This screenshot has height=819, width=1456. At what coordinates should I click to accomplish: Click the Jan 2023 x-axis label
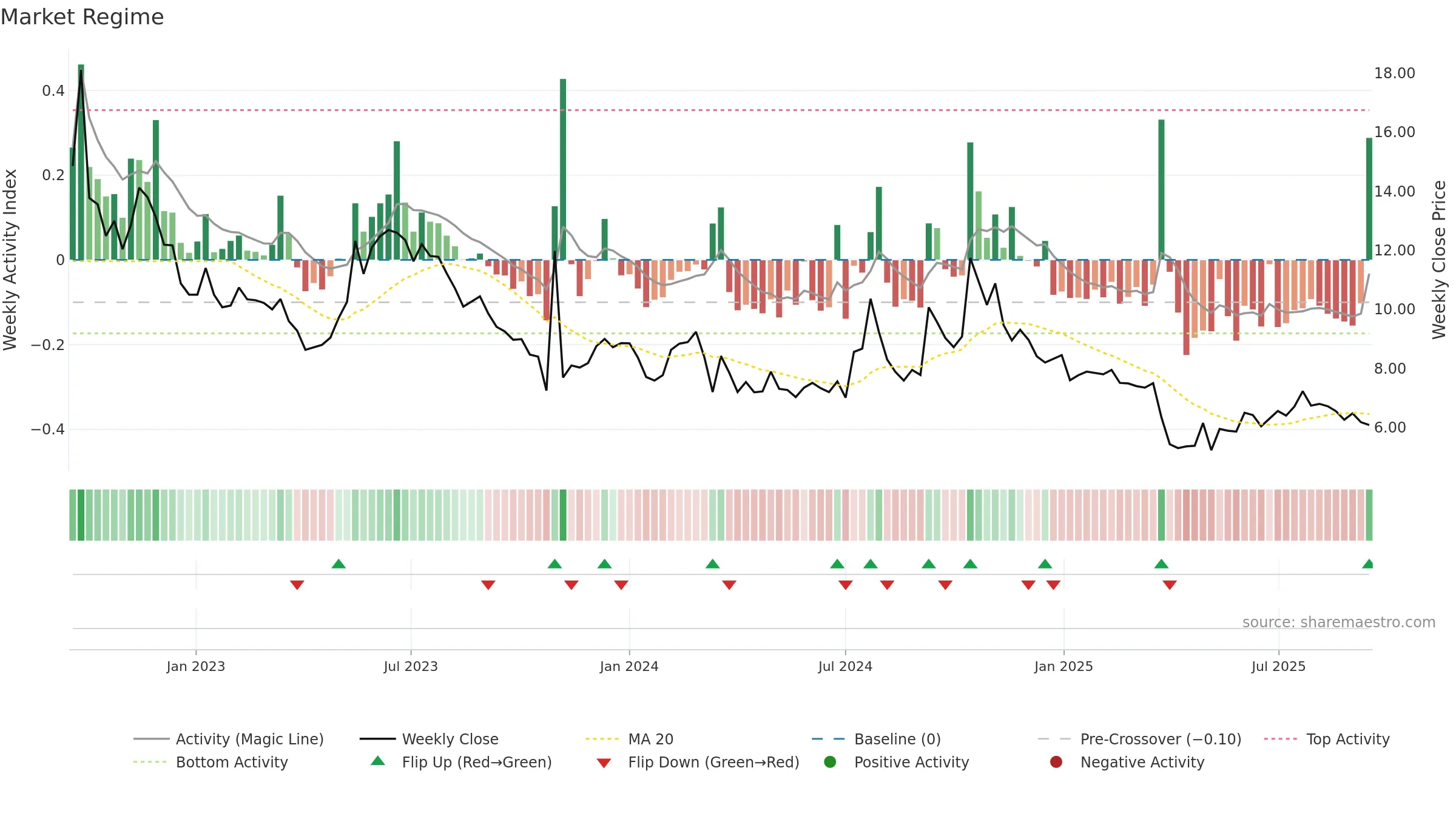(x=196, y=666)
